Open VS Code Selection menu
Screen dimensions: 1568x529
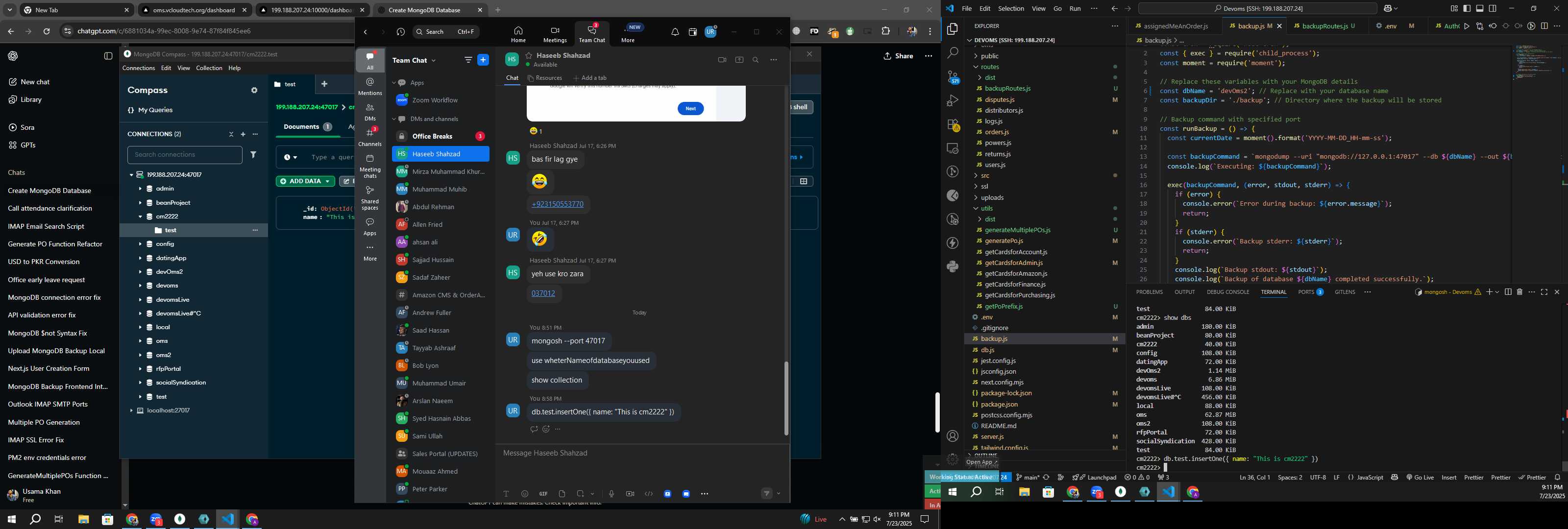pos(1011,8)
